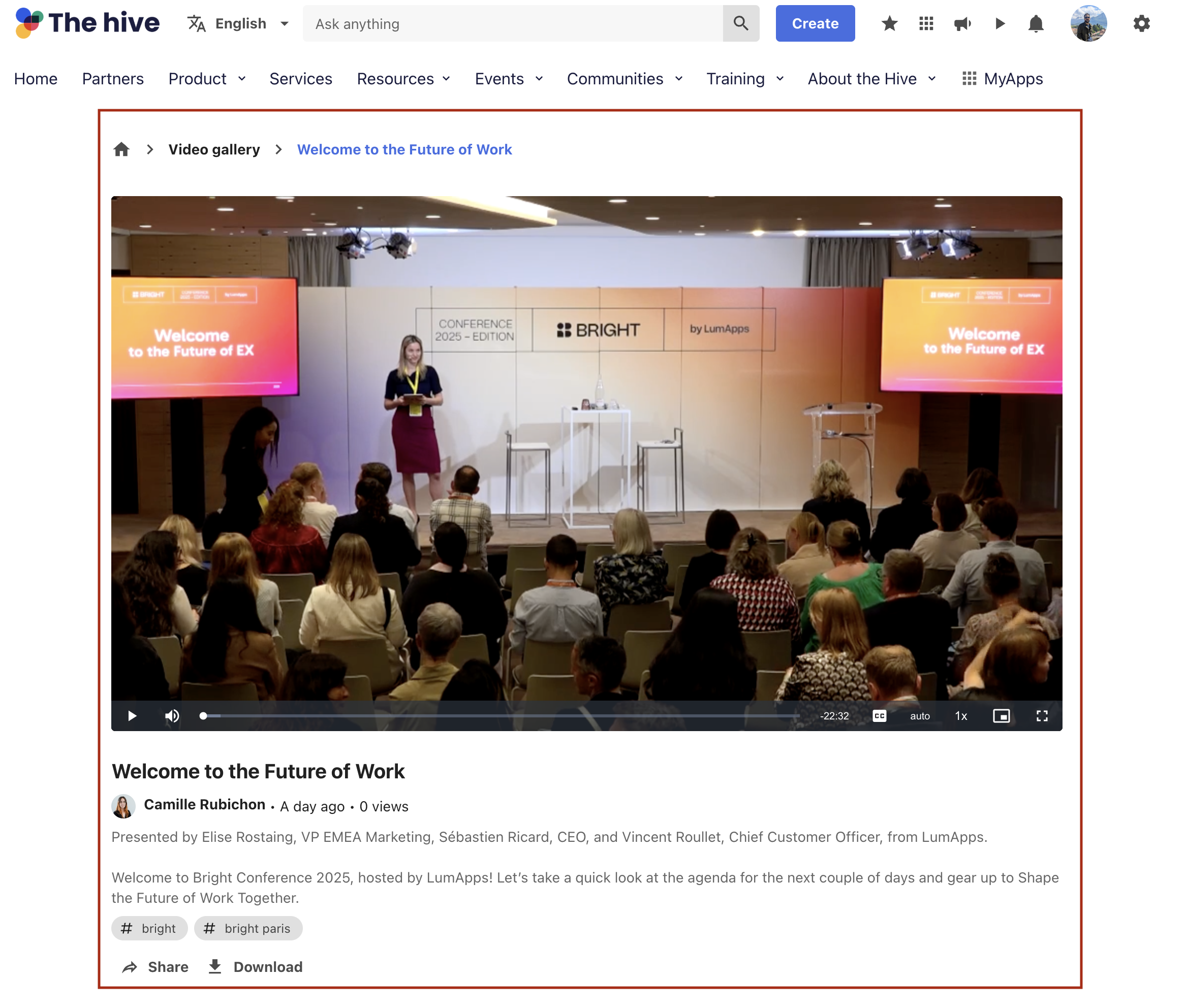Screen dimensions: 1186x1008
Task: Open the 1x playback speed selector
Action: (x=961, y=715)
